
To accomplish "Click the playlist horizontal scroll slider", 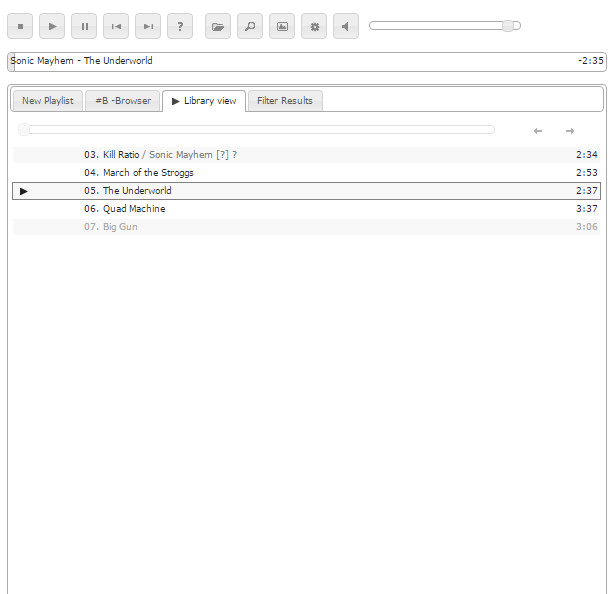I will tap(256, 129).
